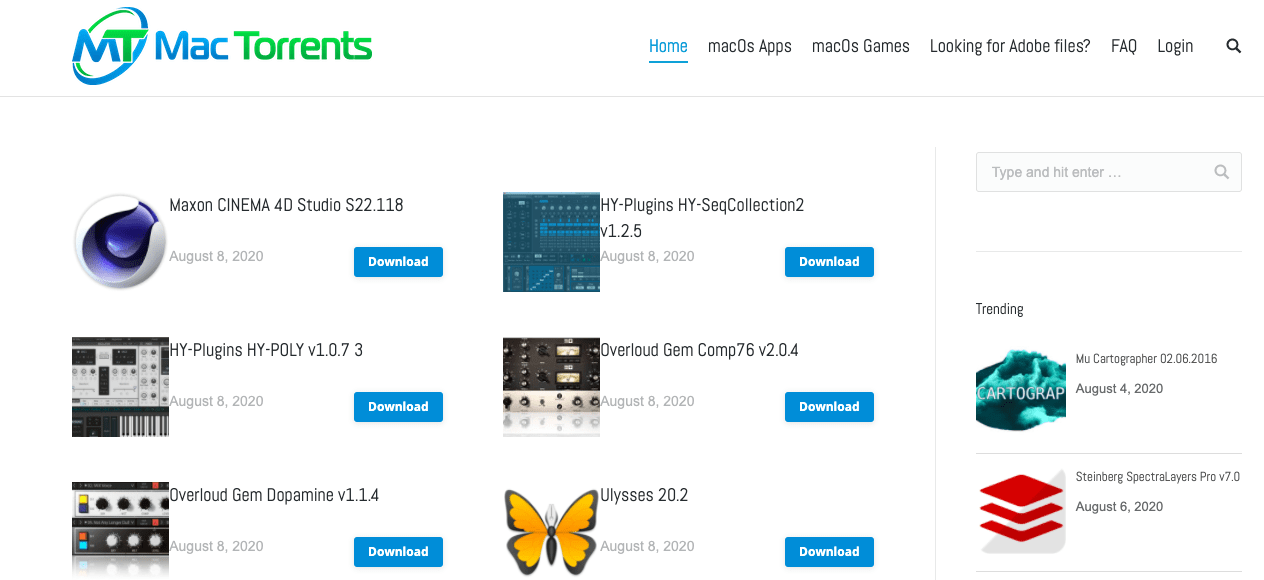
Task: Open the FAQ page
Action: (1124, 46)
